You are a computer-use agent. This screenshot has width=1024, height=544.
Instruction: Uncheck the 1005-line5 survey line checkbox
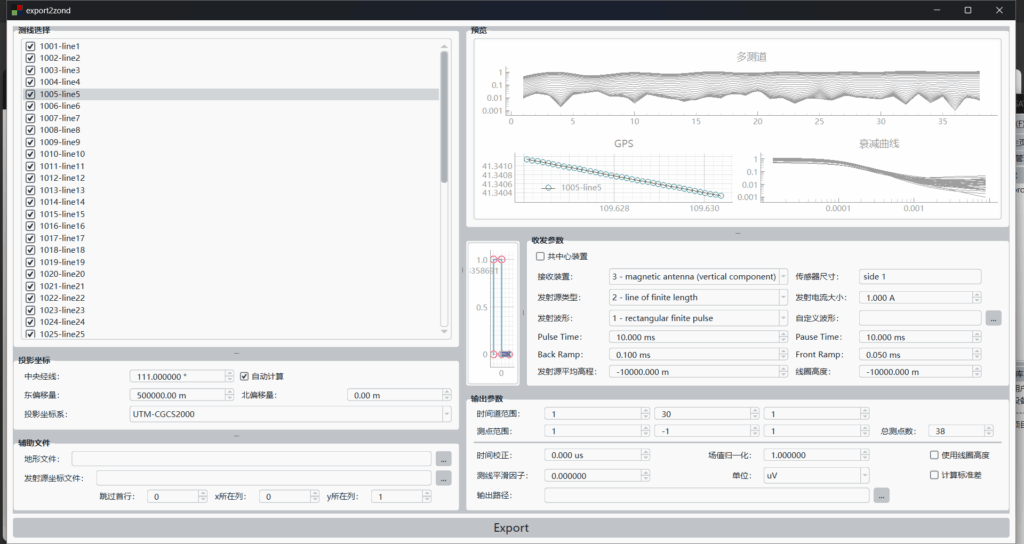(x=31, y=94)
